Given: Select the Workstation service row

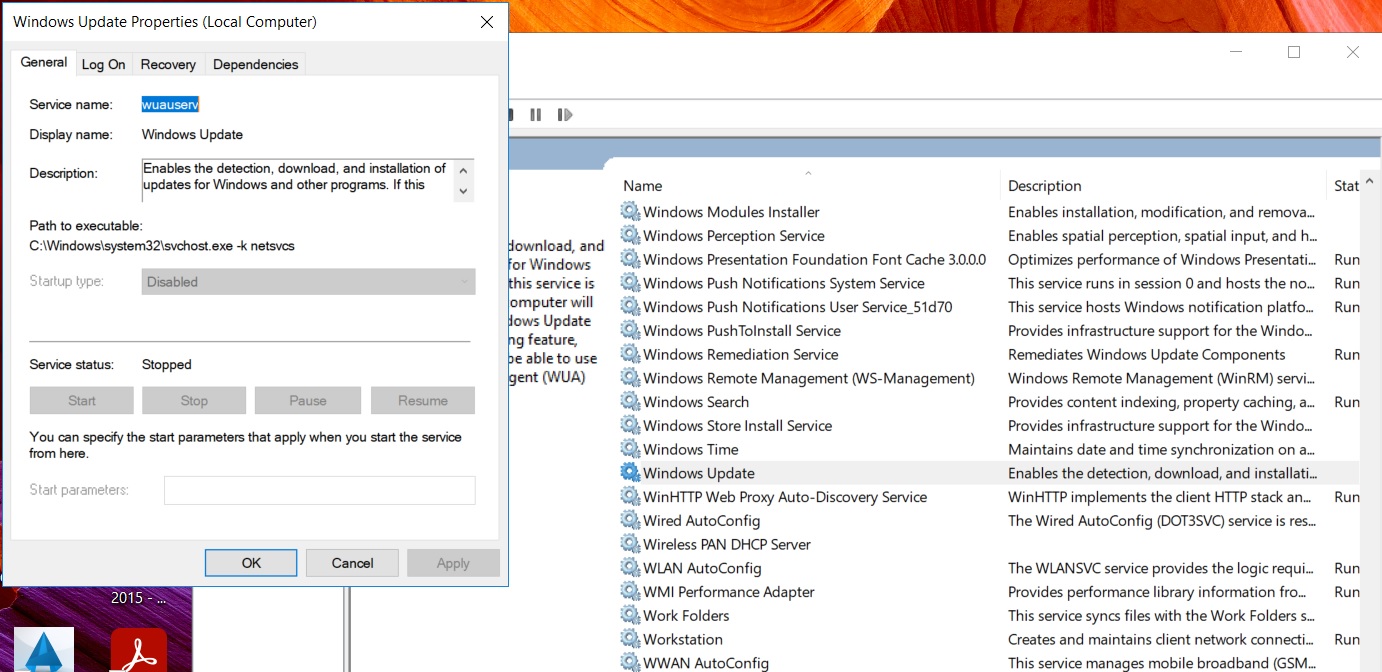Looking at the screenshot, I should pyautogui.click(x=988, y=639).
